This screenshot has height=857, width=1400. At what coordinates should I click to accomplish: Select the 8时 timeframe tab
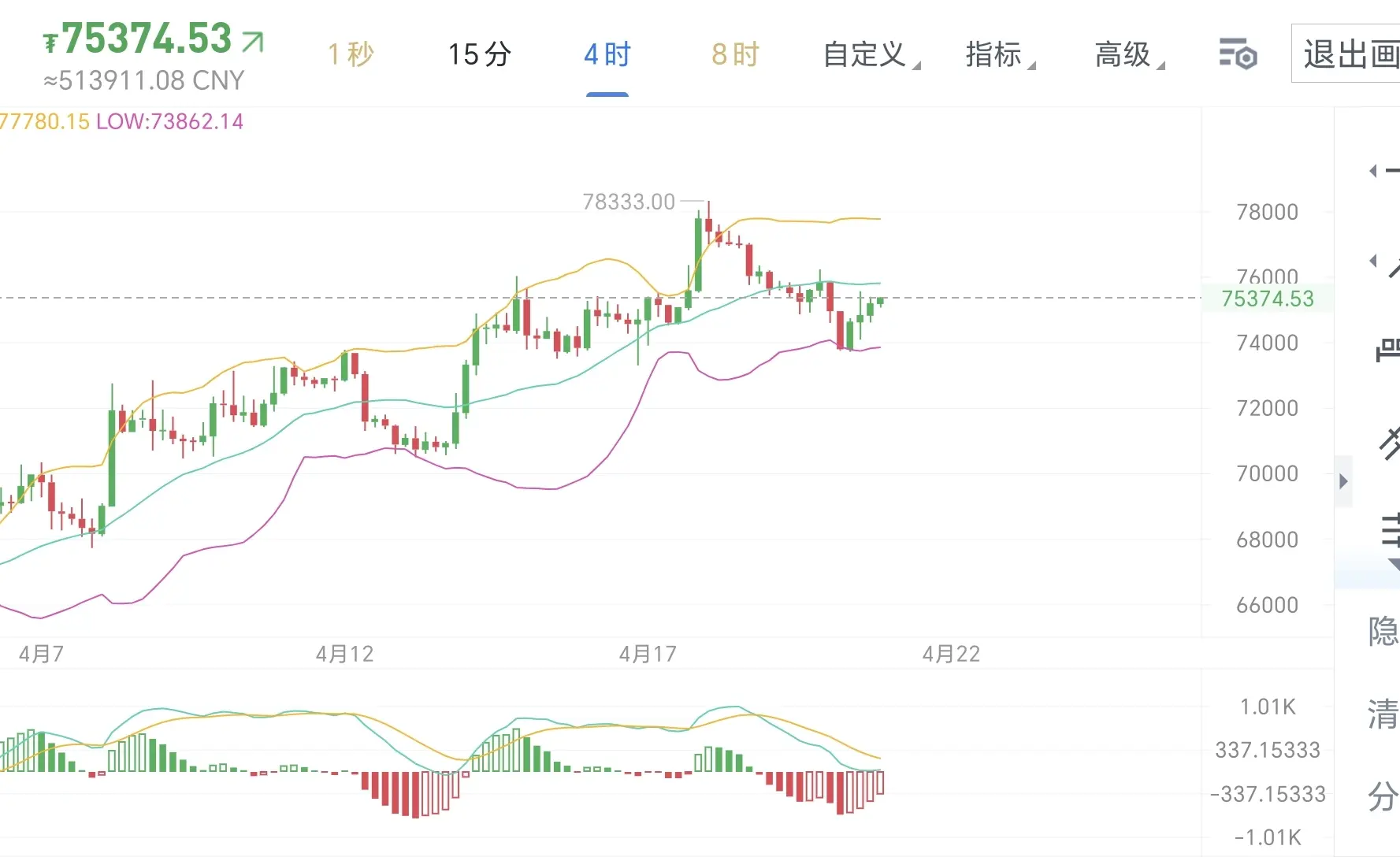pos(734,55)
